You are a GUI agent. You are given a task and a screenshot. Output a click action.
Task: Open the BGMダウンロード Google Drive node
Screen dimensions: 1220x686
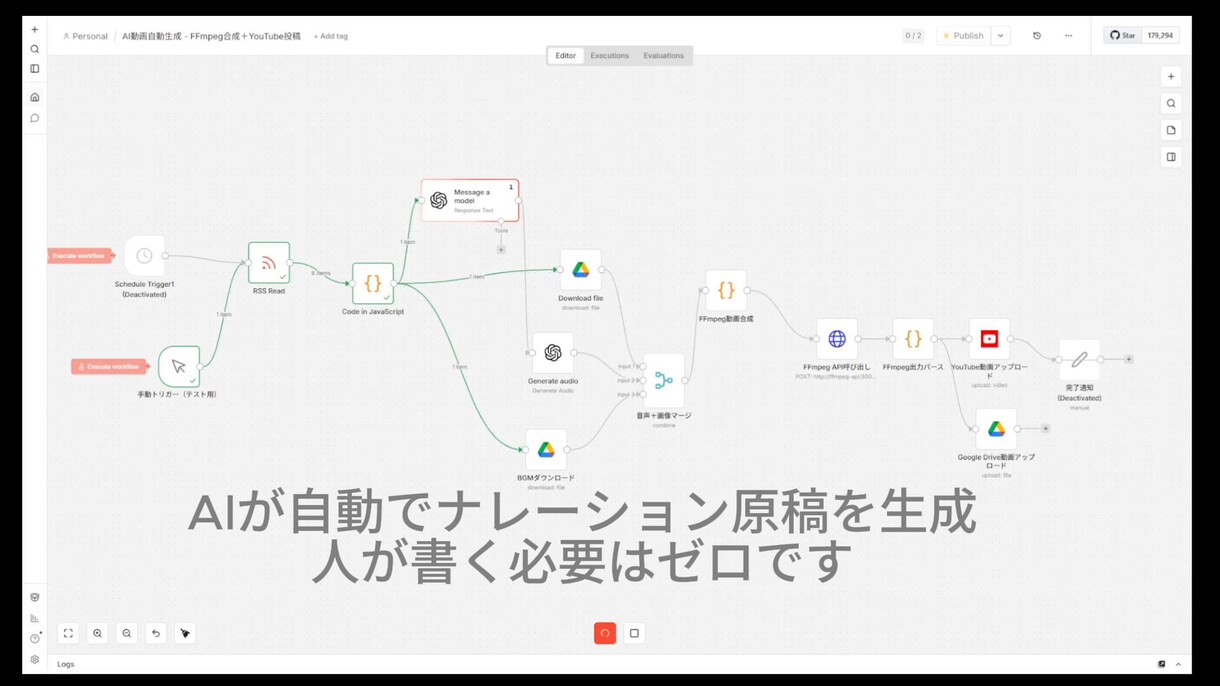click(x=546, y=450)
